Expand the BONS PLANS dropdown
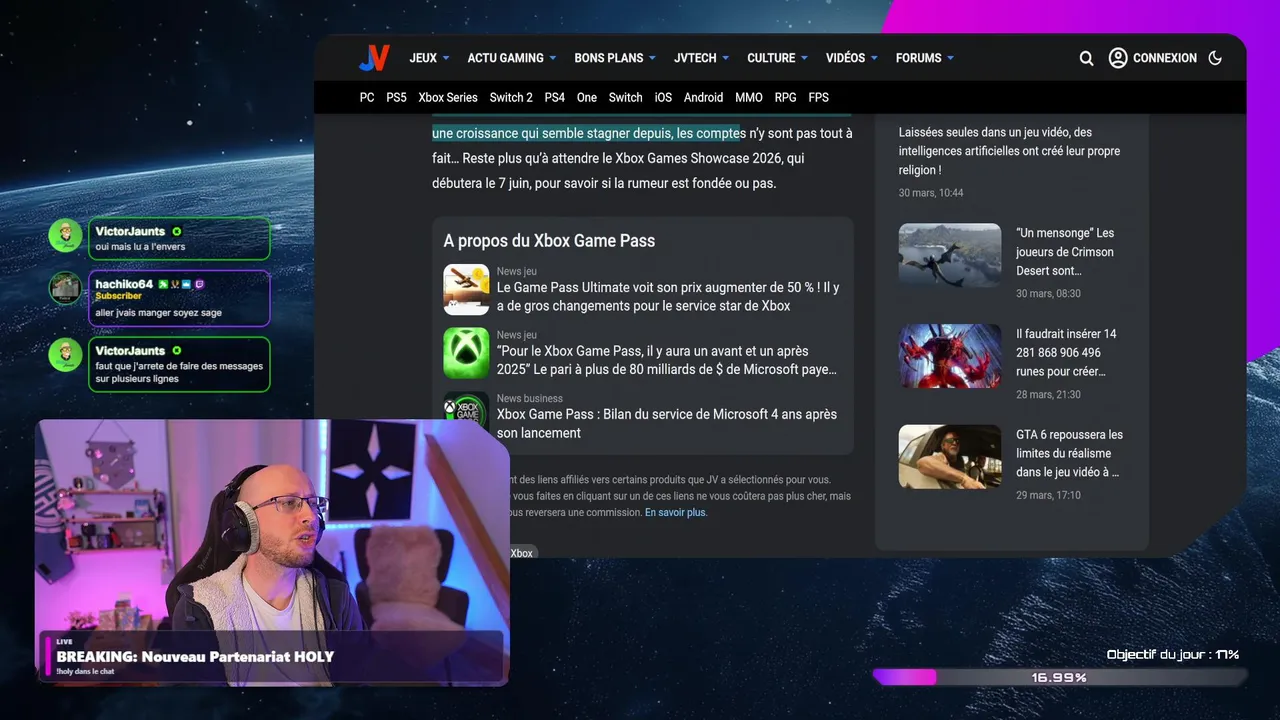Screen dimensions: 1280x720 615,58
